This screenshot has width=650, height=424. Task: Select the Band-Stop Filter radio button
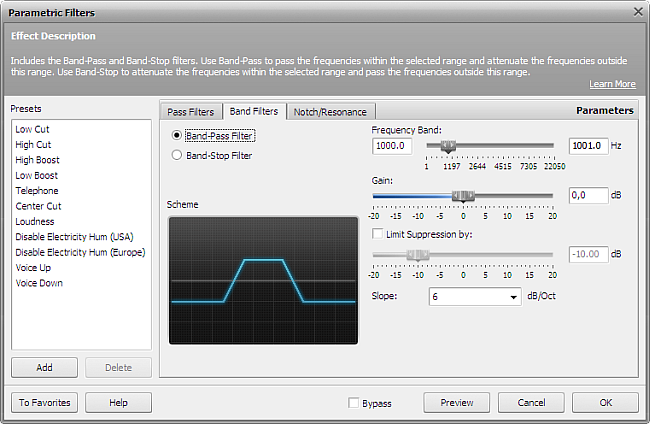(x=177, y=155)
